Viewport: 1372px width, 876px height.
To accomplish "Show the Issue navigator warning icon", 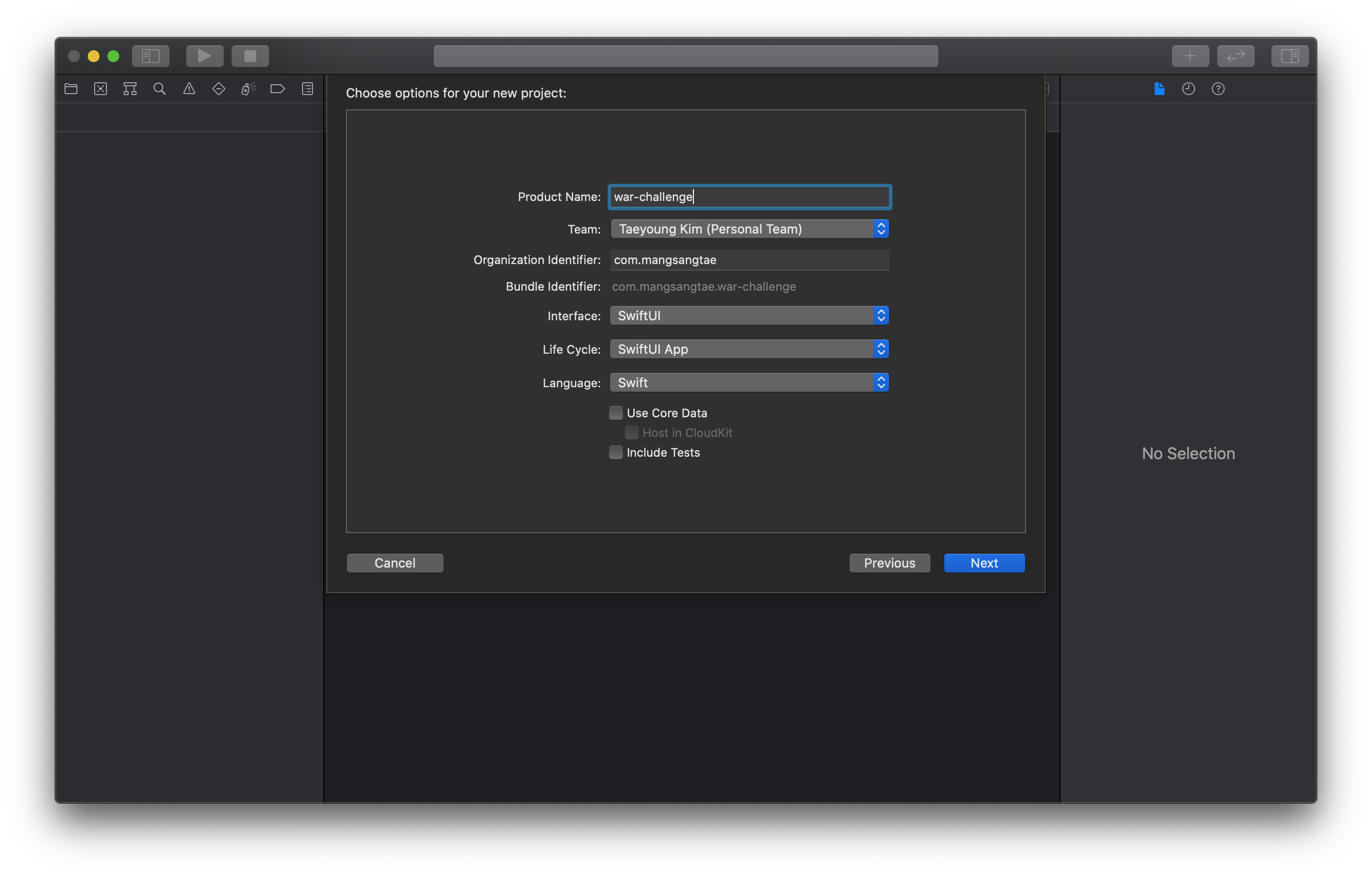I will [x=189, y=89].
